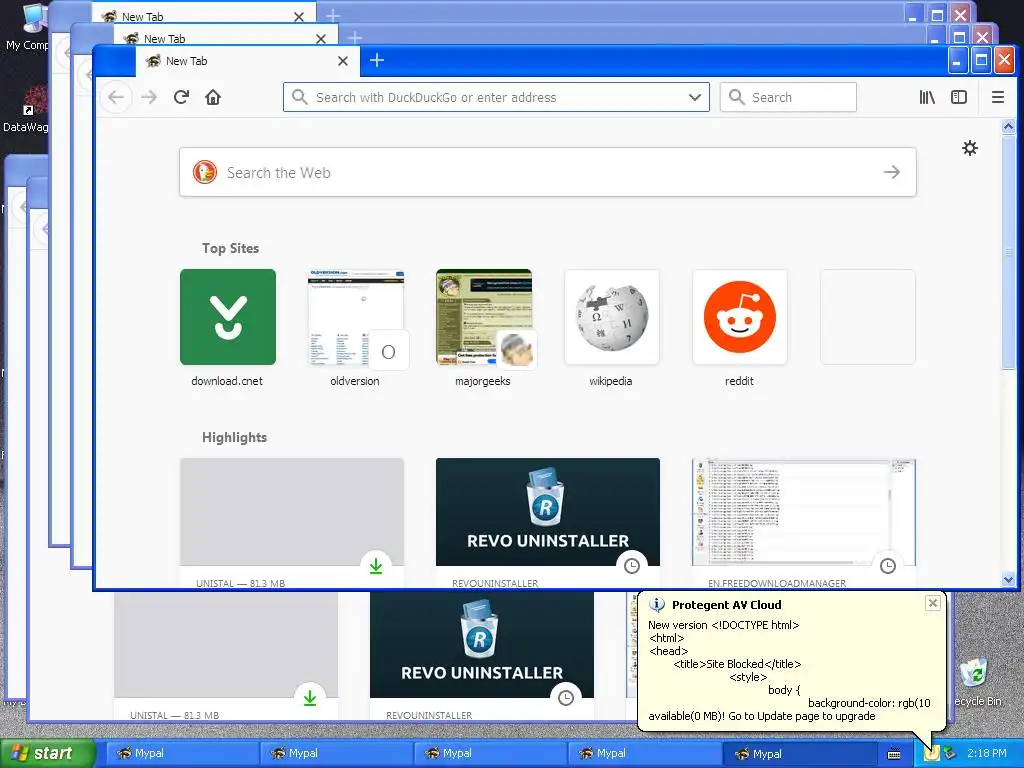Go back using the back arrow in the front Mypal window
This screenshot has width=1024, height=768.
pyautogui.click(x=116, y=97)
